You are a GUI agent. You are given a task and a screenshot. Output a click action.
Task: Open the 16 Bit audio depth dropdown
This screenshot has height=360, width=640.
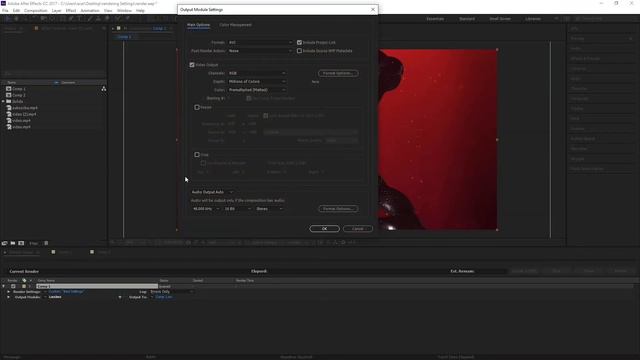(x=237, y=209)
